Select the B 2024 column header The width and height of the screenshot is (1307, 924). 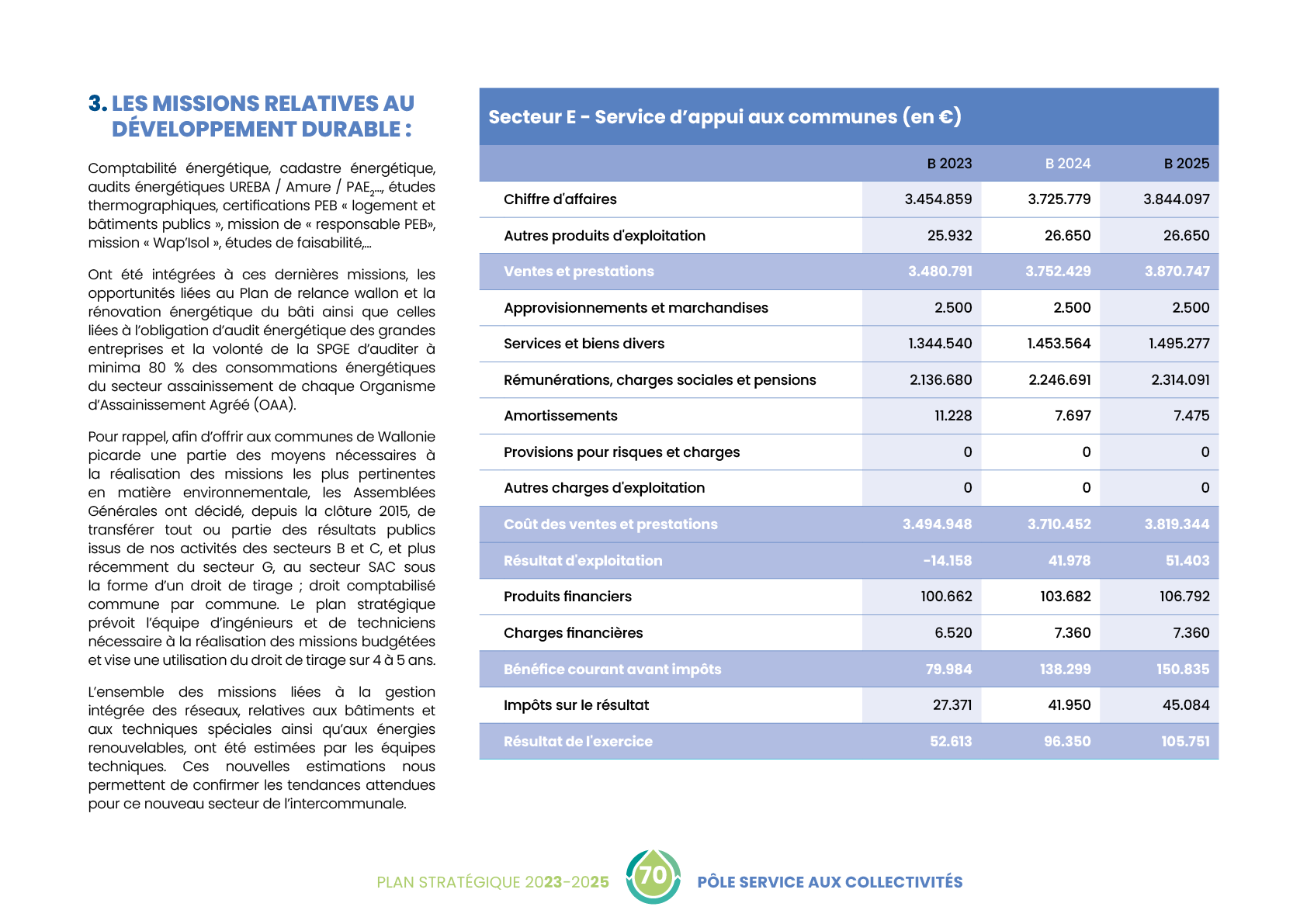(1067, 164)
